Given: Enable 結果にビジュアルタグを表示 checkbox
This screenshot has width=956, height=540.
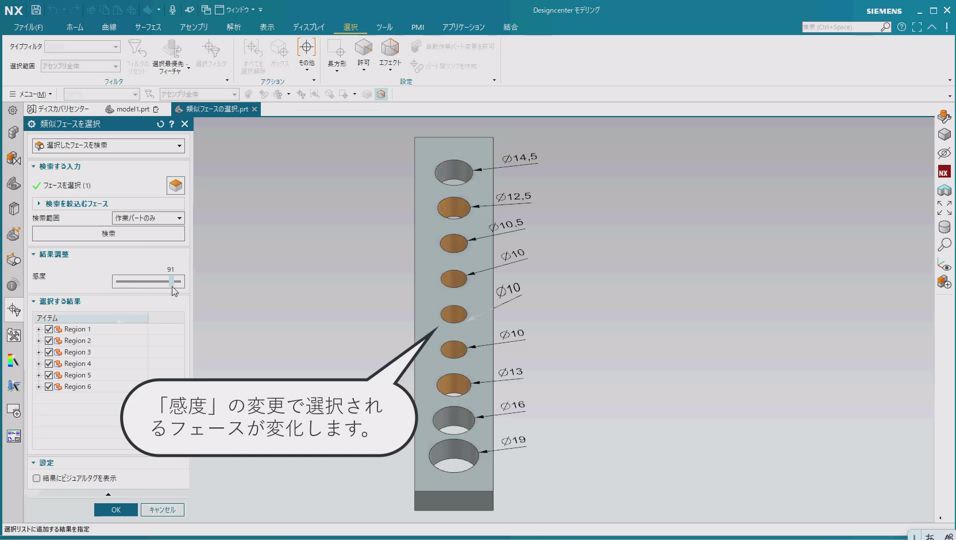Looking at the screenshot, I should click(x=37, y=478).
